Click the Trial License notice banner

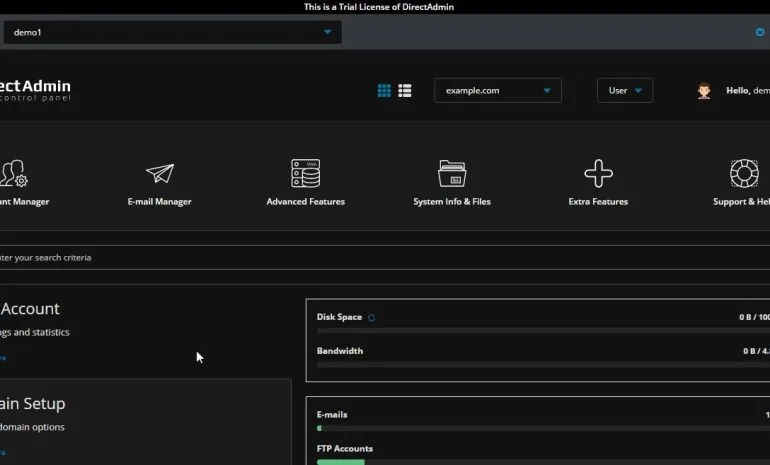379,7
